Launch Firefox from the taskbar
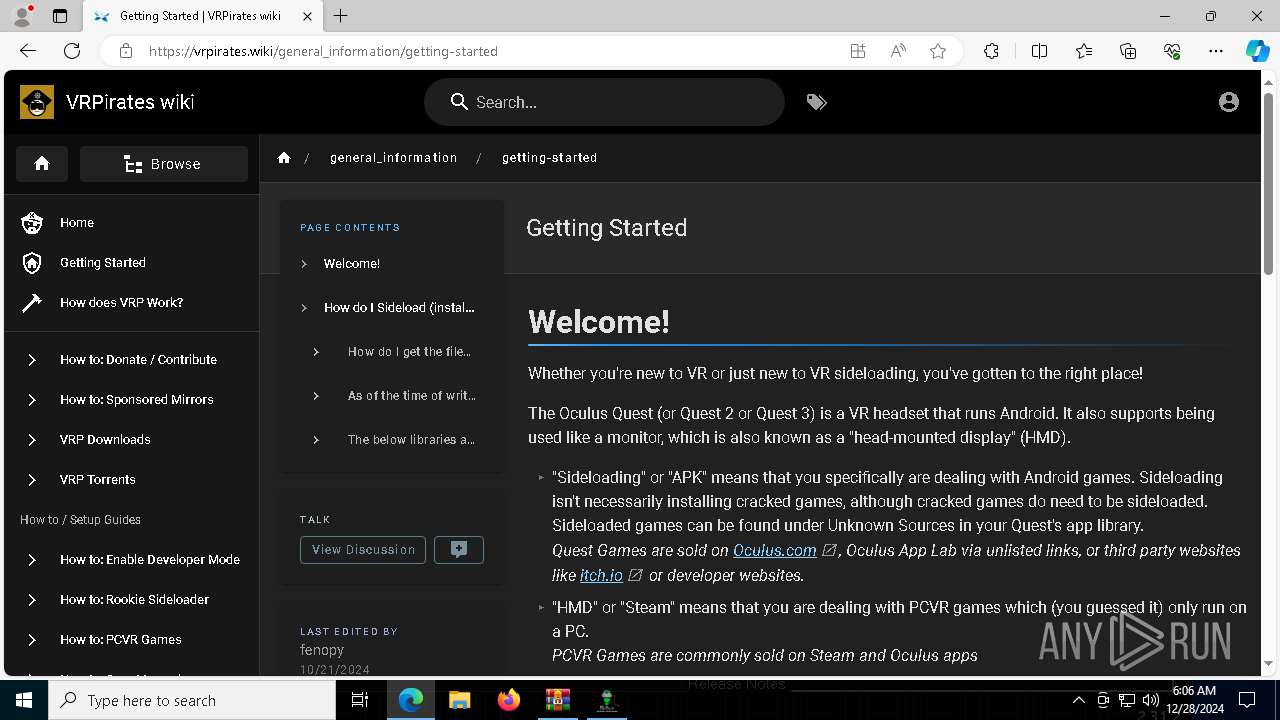This screenshot has height=720, width=1280. point(509,700)
